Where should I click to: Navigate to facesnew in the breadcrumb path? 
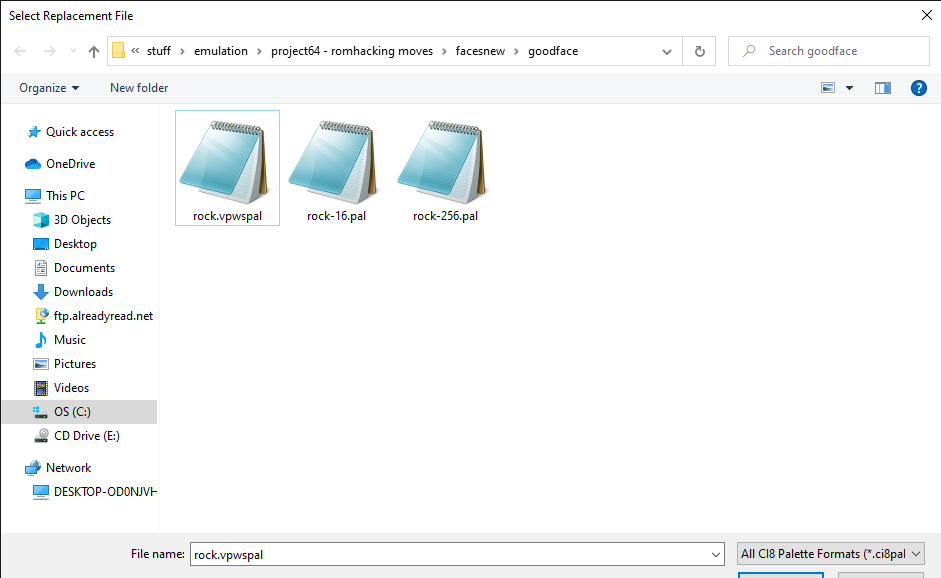click(484, 51)
